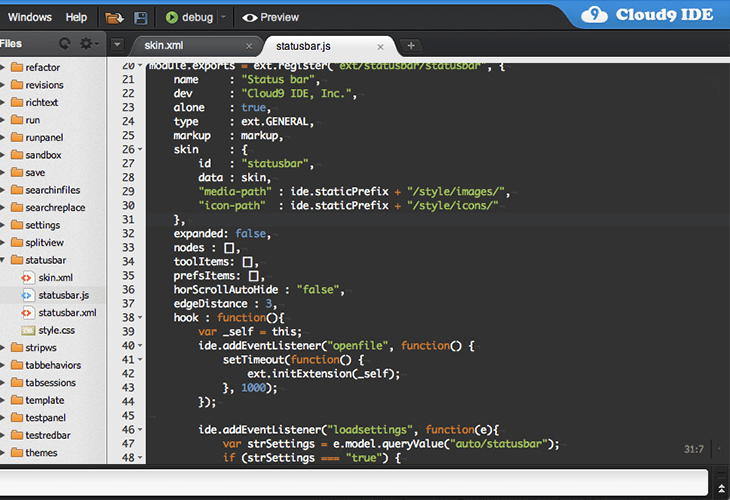Click the style.css file icon

click(28, 330)
